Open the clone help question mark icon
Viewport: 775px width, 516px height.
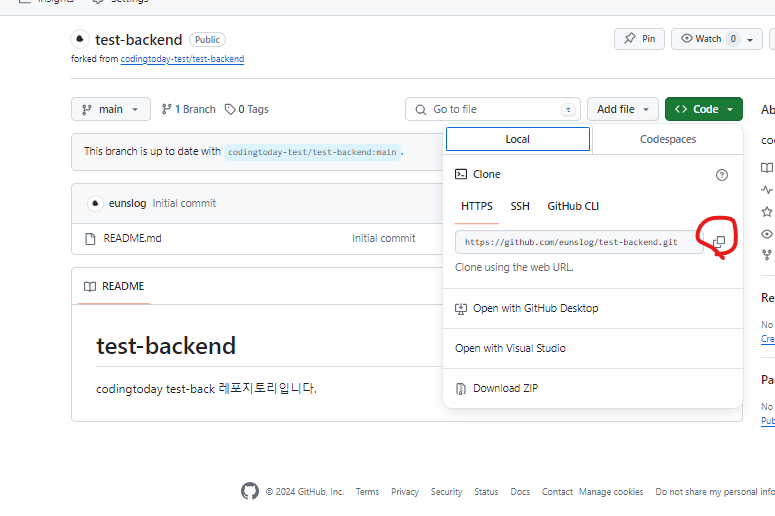tap(722, 175)
